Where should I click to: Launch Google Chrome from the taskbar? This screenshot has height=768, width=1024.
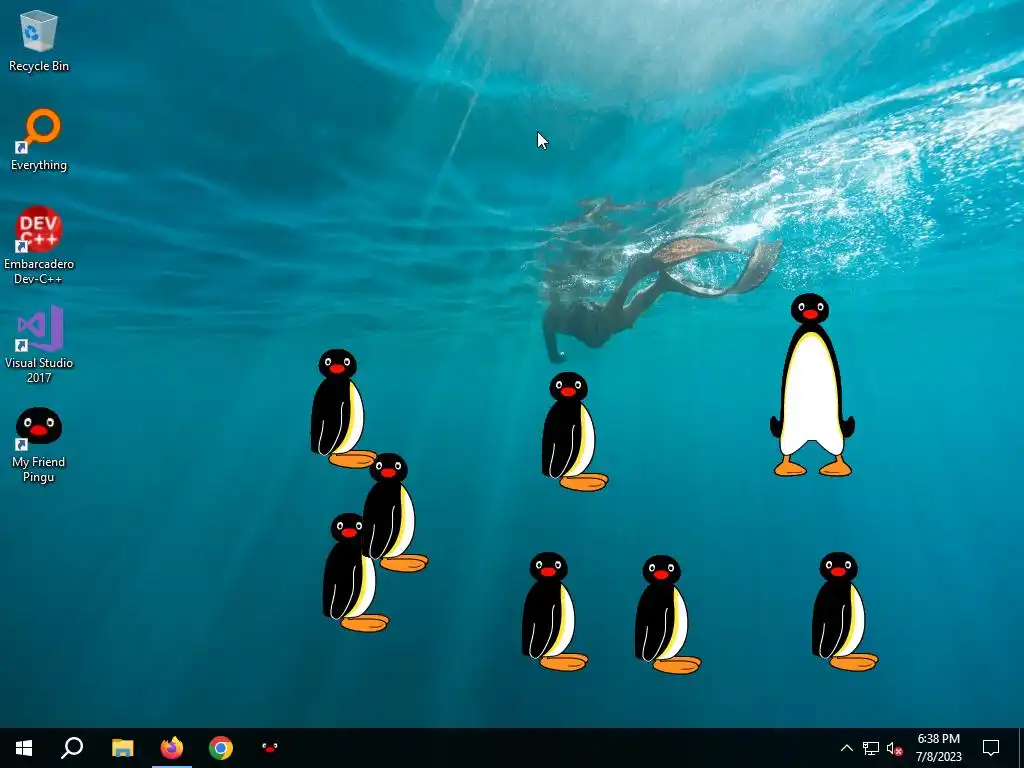coord(221,748)
